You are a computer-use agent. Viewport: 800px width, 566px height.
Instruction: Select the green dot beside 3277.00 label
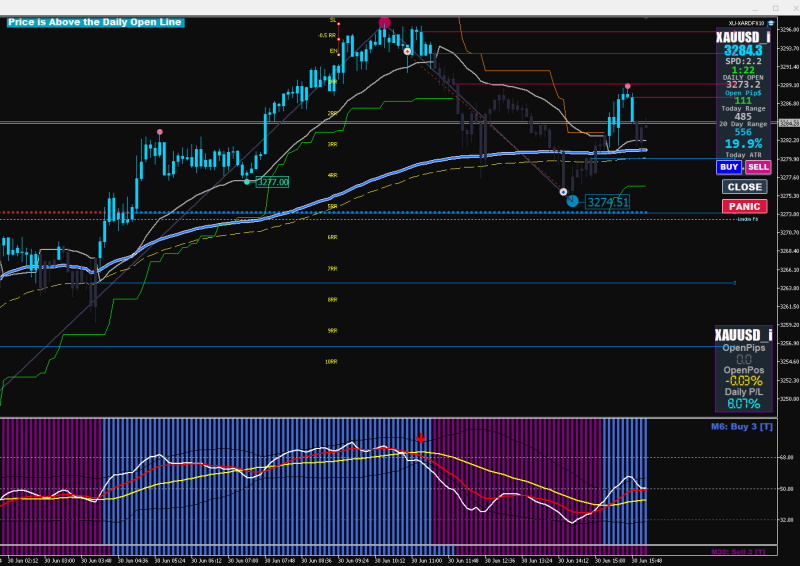[247, 182]
